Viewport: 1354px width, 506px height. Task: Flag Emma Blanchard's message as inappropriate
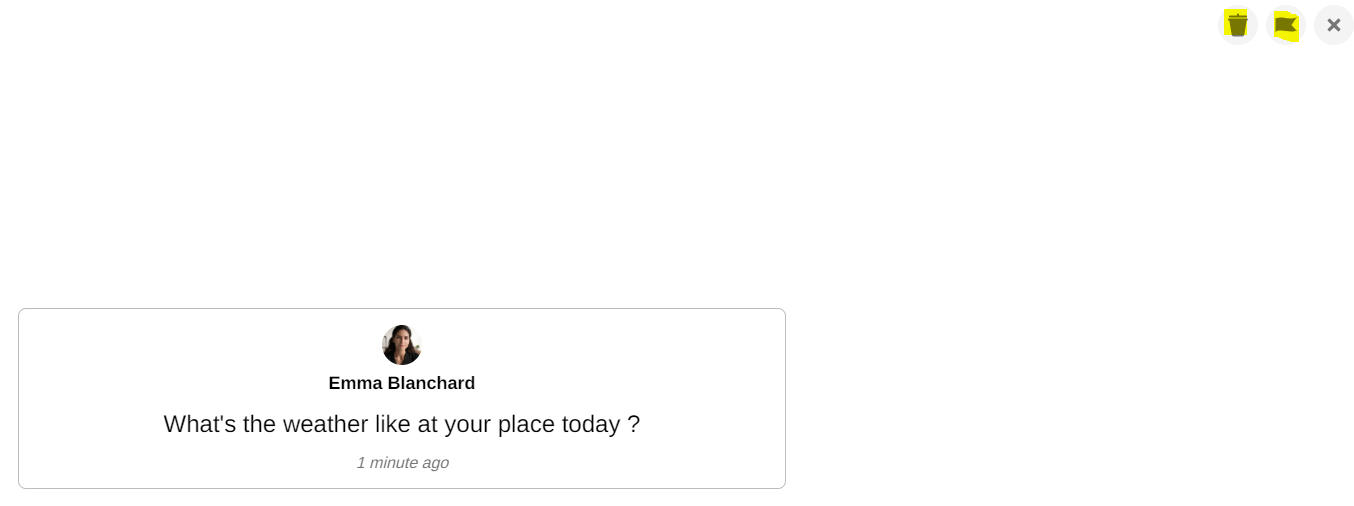(1285, 25)
